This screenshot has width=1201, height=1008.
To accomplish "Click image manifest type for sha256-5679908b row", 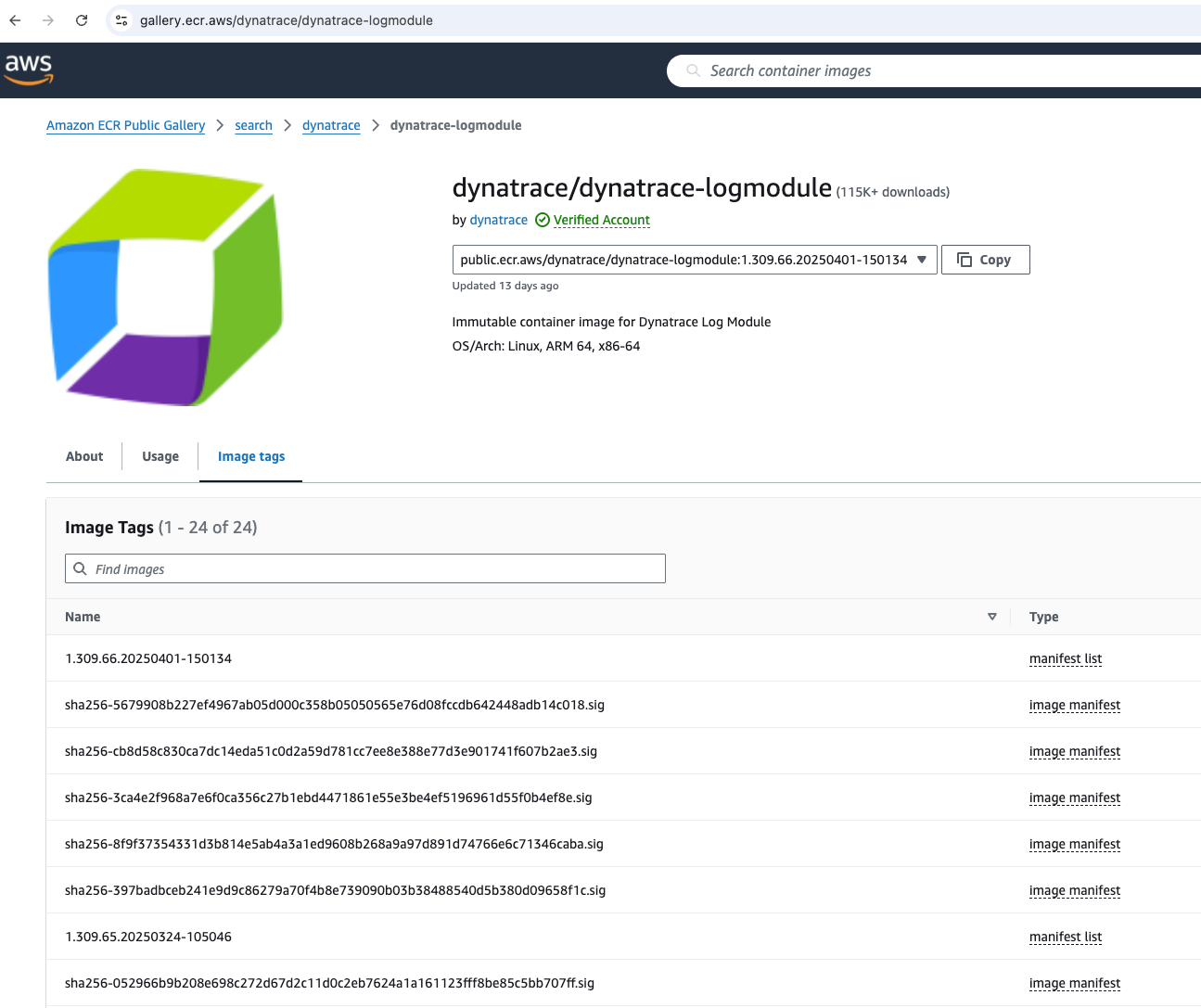I will click(1075, 705).
